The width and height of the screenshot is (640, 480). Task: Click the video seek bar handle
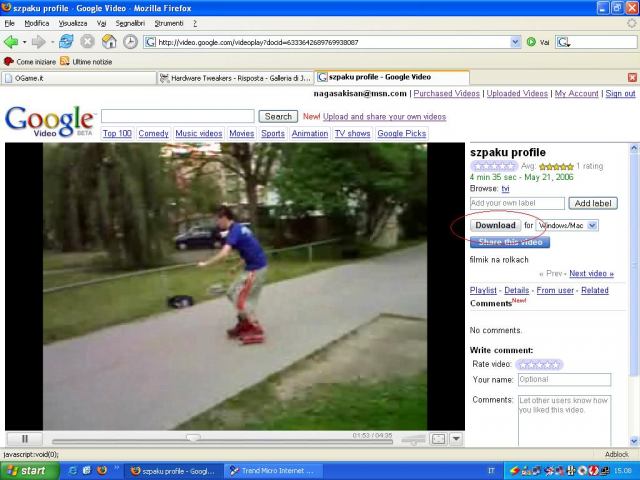[193, 438]
